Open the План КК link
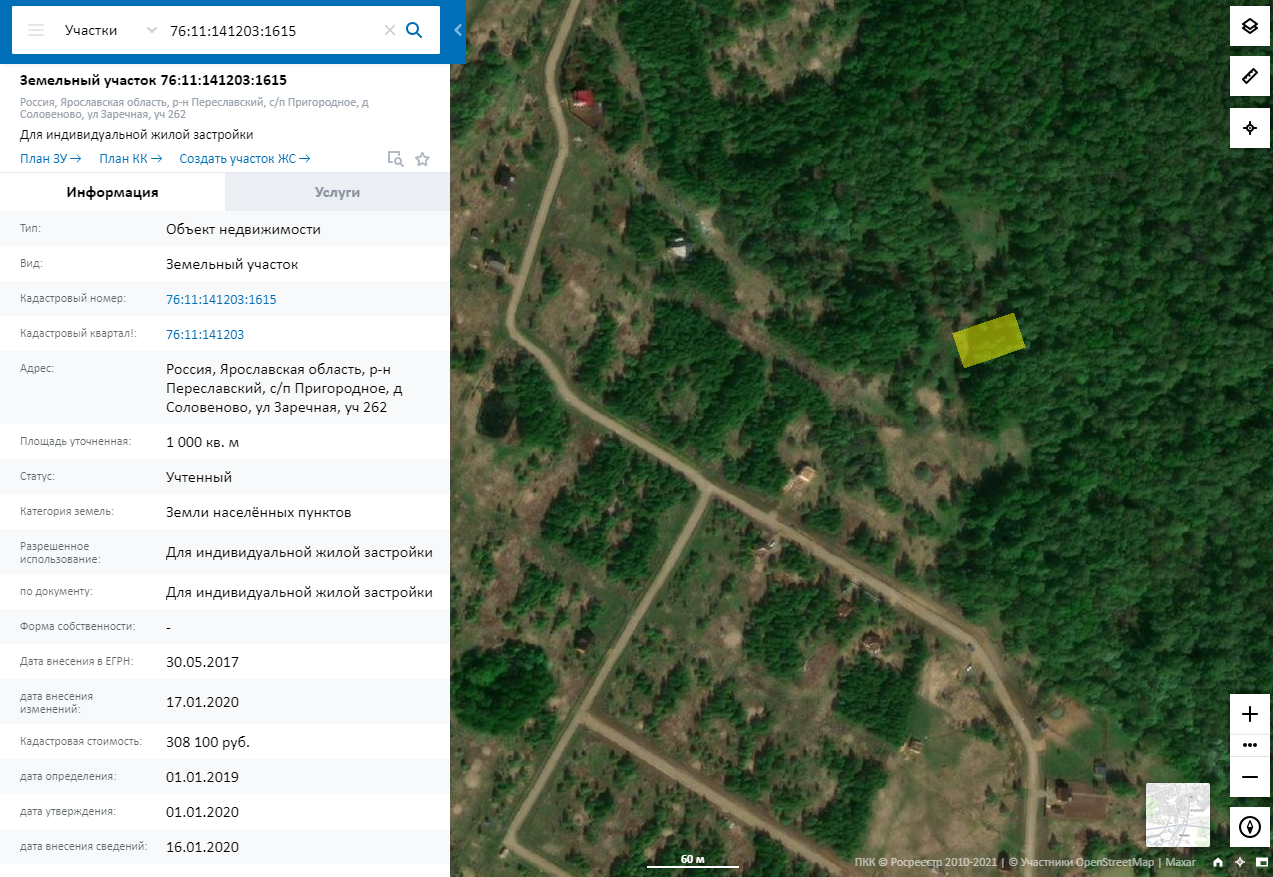 [130, 158]
